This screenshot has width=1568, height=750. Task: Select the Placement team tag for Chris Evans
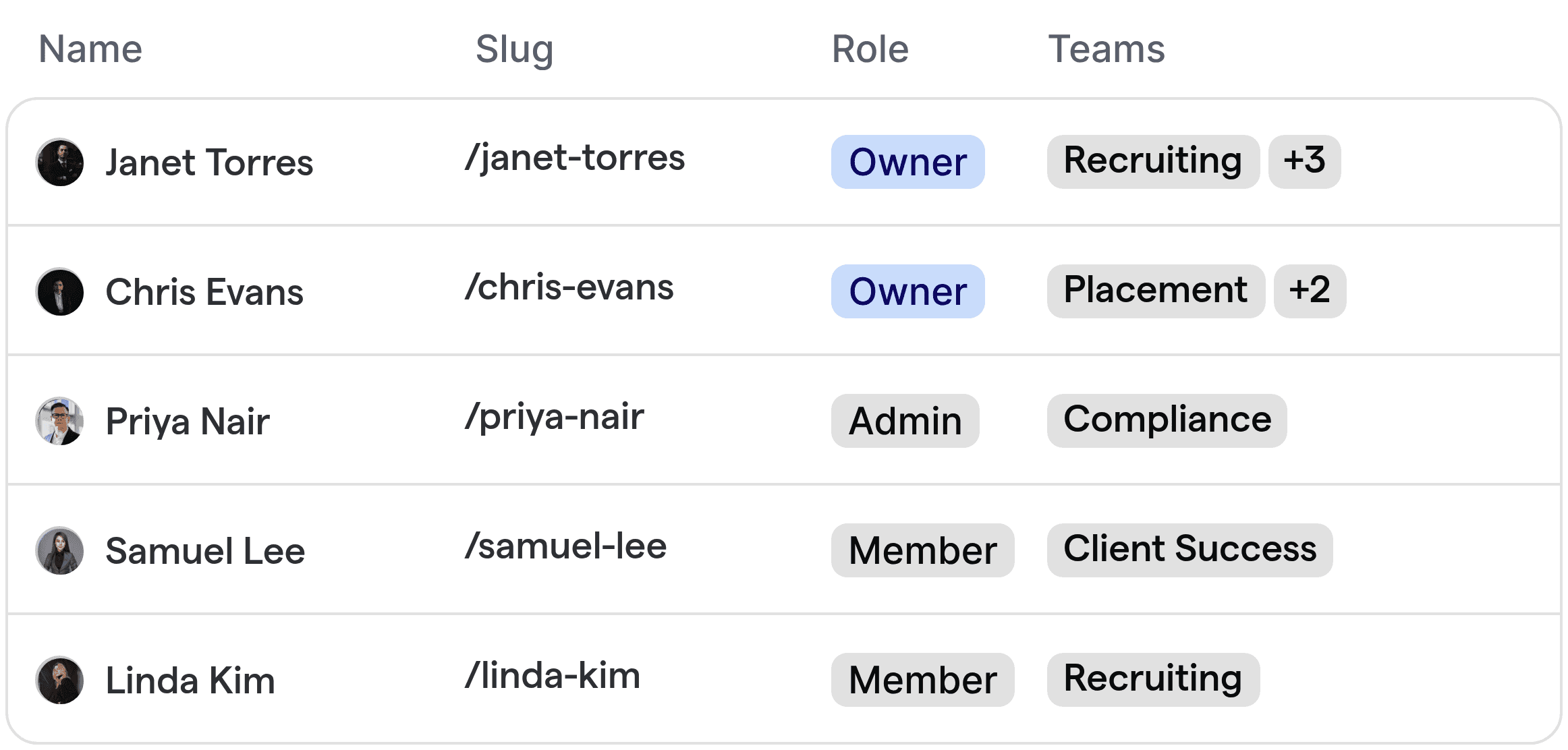coord(1156,290)
